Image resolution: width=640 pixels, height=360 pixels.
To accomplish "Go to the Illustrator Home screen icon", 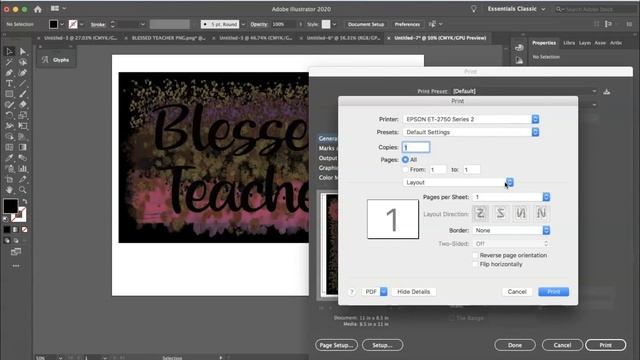I will coord(38,9).
